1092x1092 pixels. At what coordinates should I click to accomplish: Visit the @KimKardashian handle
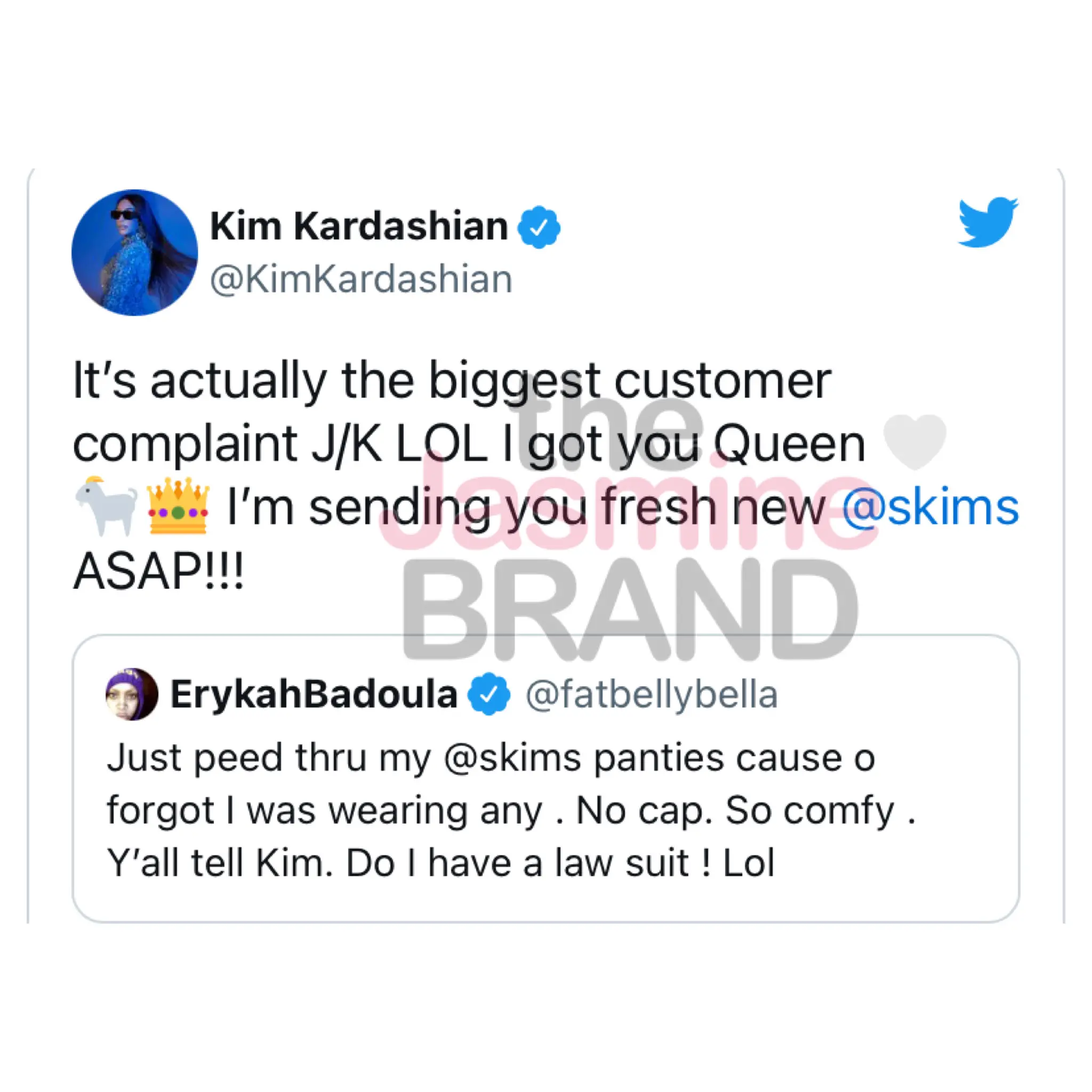click(361, 279)
